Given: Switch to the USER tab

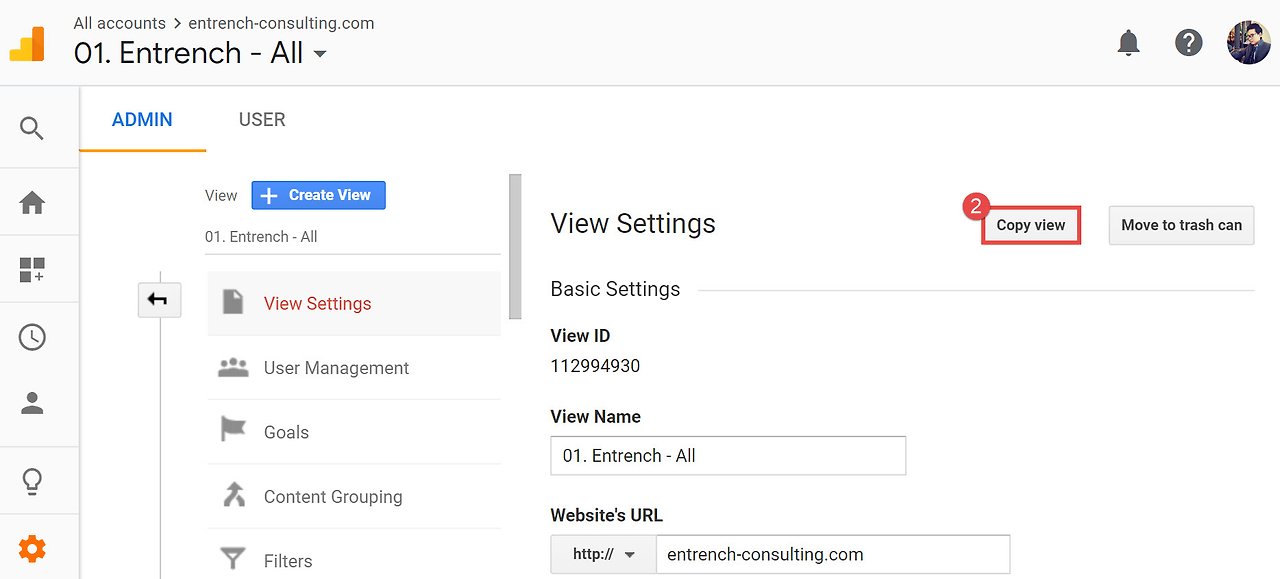Looking at the screenshot, I should pos(262,120).
